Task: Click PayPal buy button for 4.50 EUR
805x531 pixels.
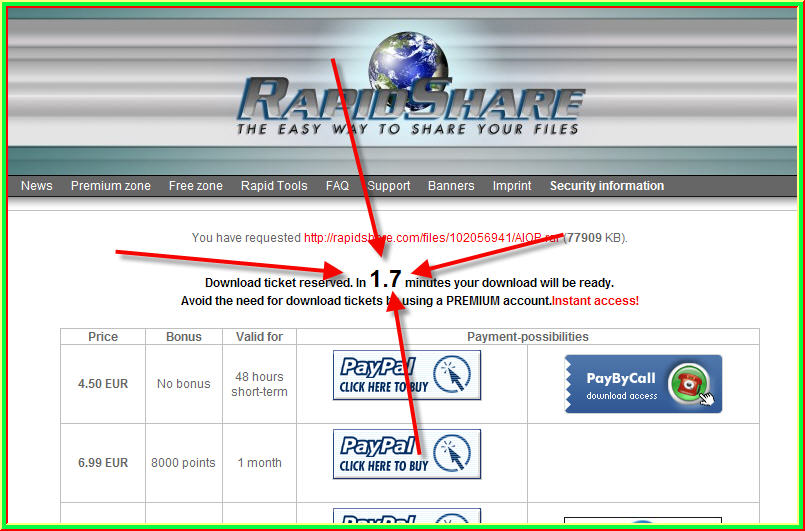Action: point(407,375)
